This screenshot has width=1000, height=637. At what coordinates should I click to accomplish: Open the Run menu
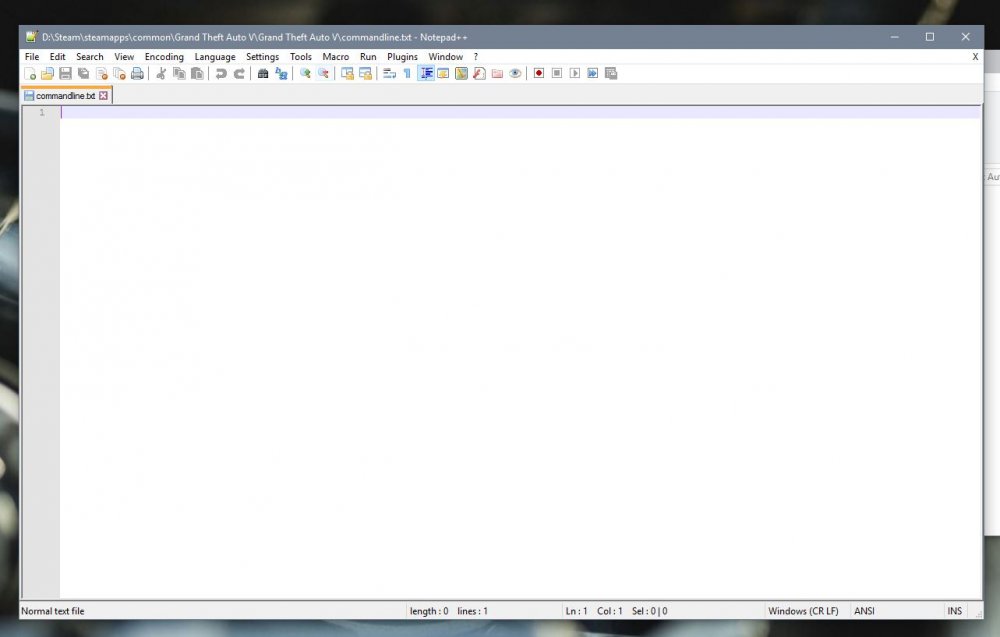(x=368, y=57)
